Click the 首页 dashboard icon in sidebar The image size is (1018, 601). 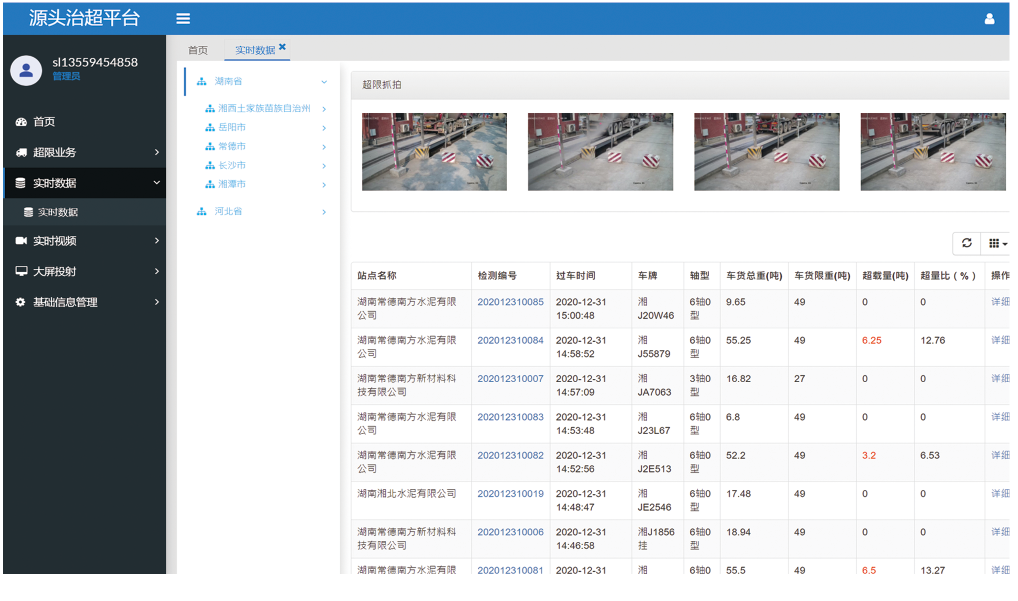point(21,121)
